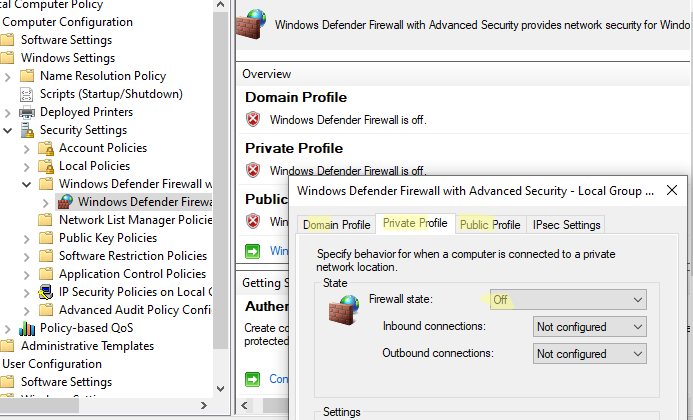Expand the Advanced Audit Policy Configuration node

tap(27, 311)
